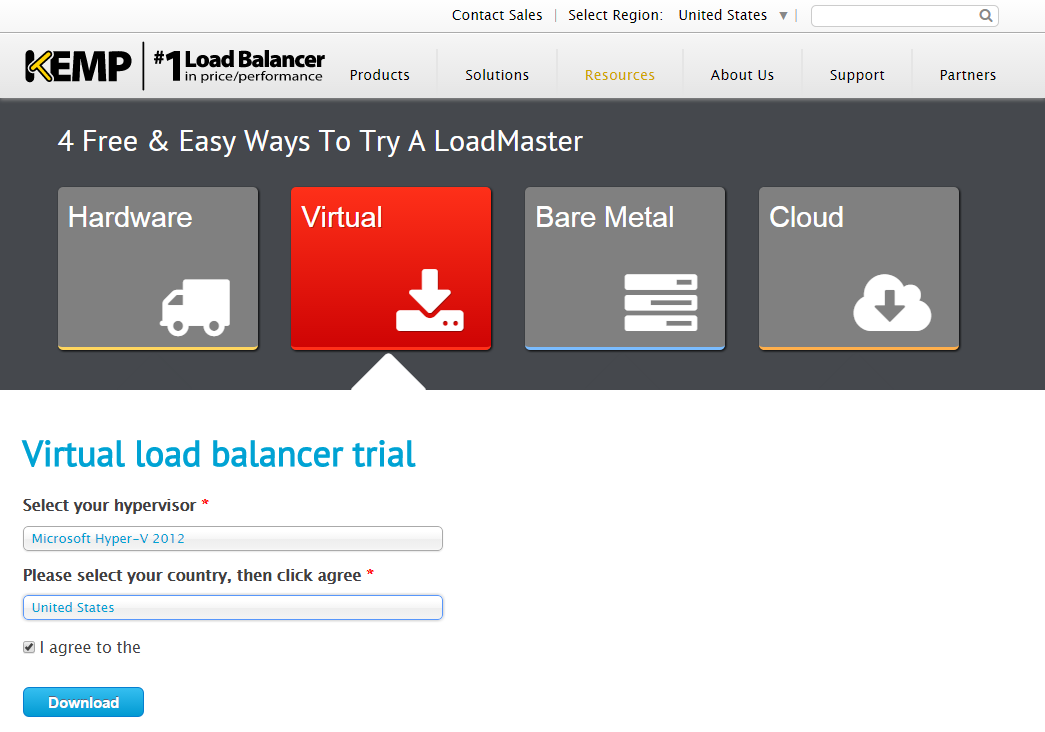The width and height of the screenshot is (1045, 732).
Task: Click the United States region link
Action: point(722,15)
